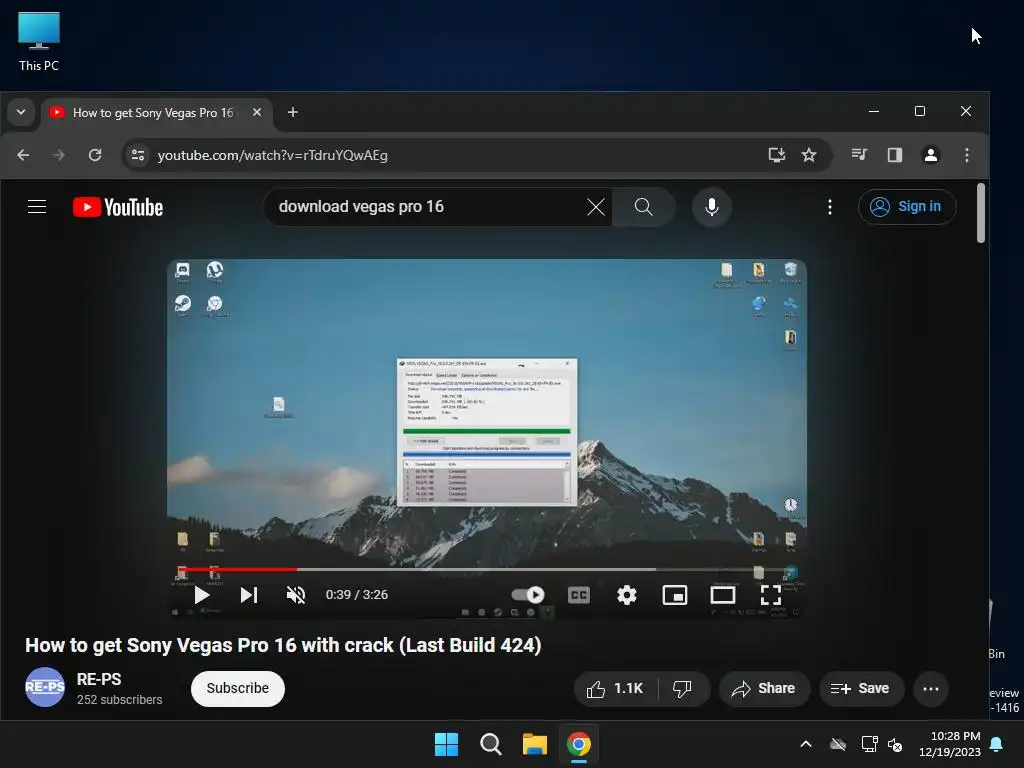The height and width of the screenshot is (768, 1024).
Task: Open the Windows Start menu
Action: click(447, 744)
